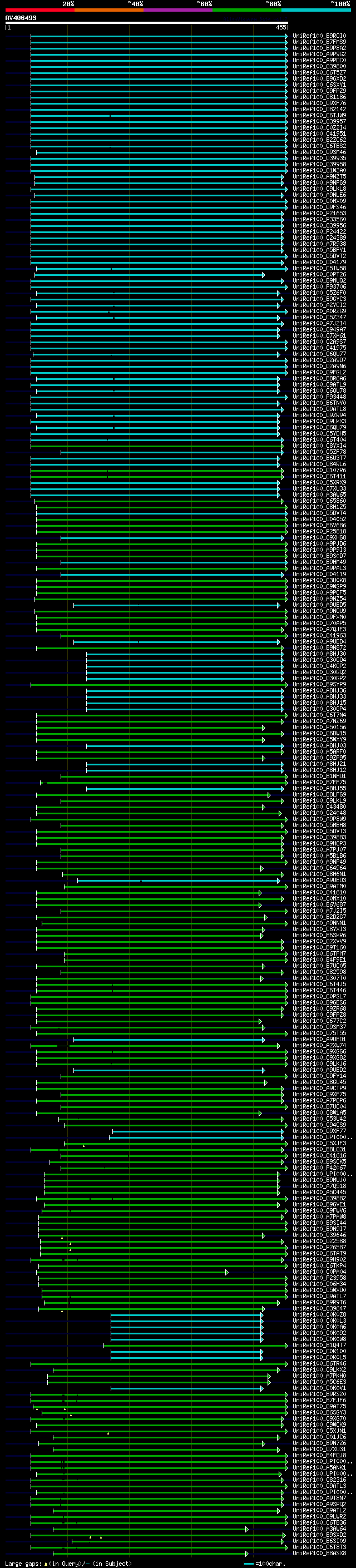Open hit UniRef100_Q9FPZ9
The height and width of the screenshot is (1568, 356).
pyautogui.click(x=319, y=91)
